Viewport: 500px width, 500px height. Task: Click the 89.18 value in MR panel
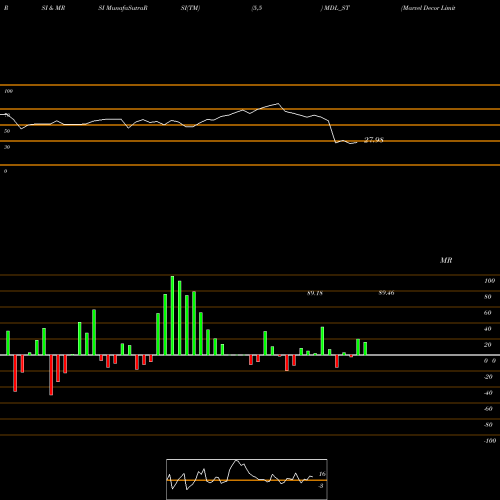[x=315, y=293]
